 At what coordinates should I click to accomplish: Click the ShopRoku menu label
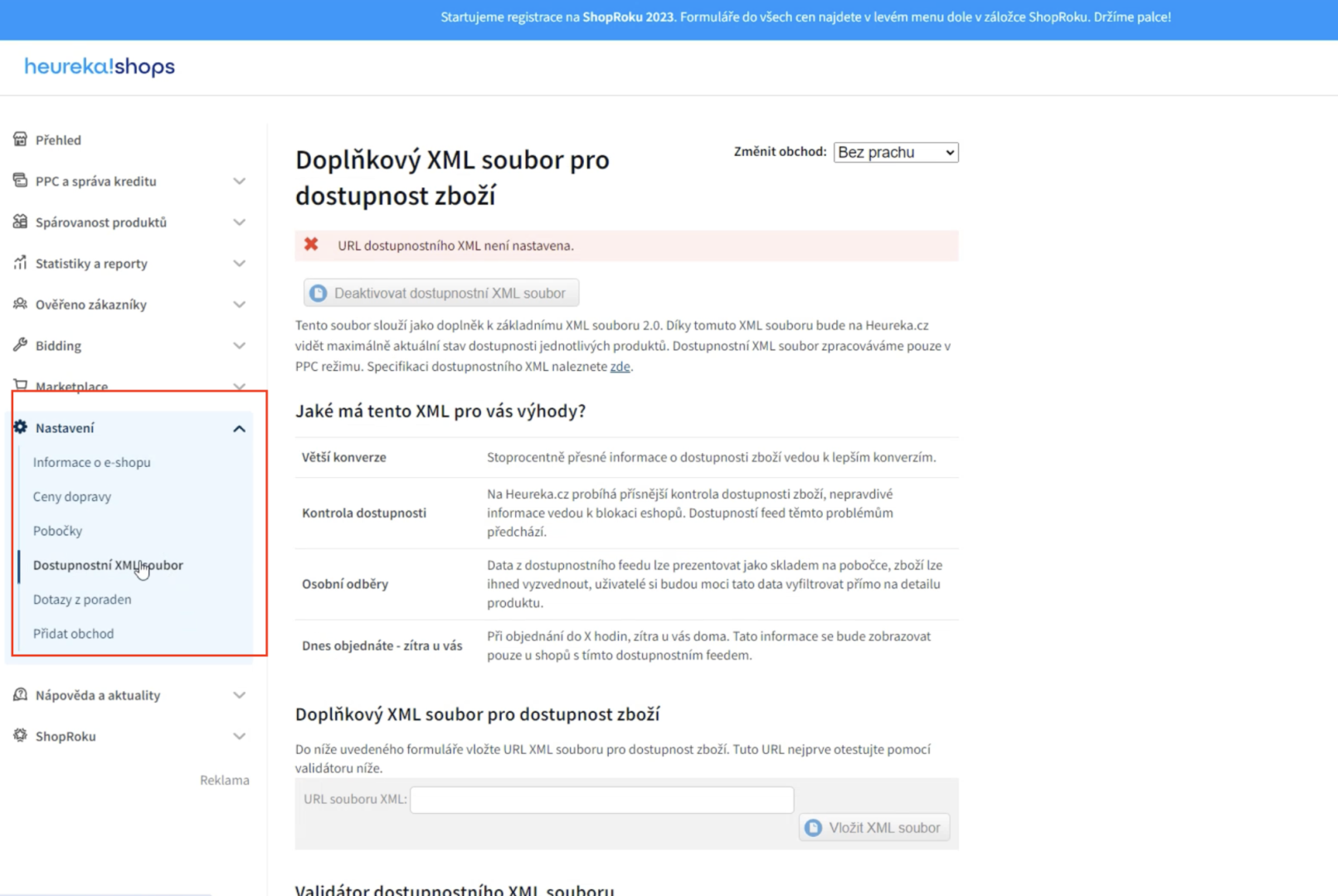pyautogui.click(x=66, y=736)
